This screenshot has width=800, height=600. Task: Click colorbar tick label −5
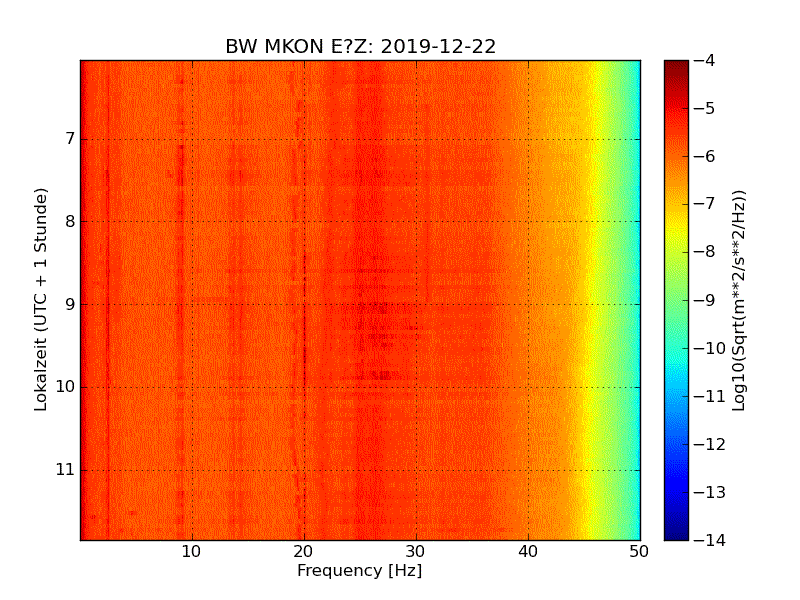pyautogui.click(x=705, y=109)
